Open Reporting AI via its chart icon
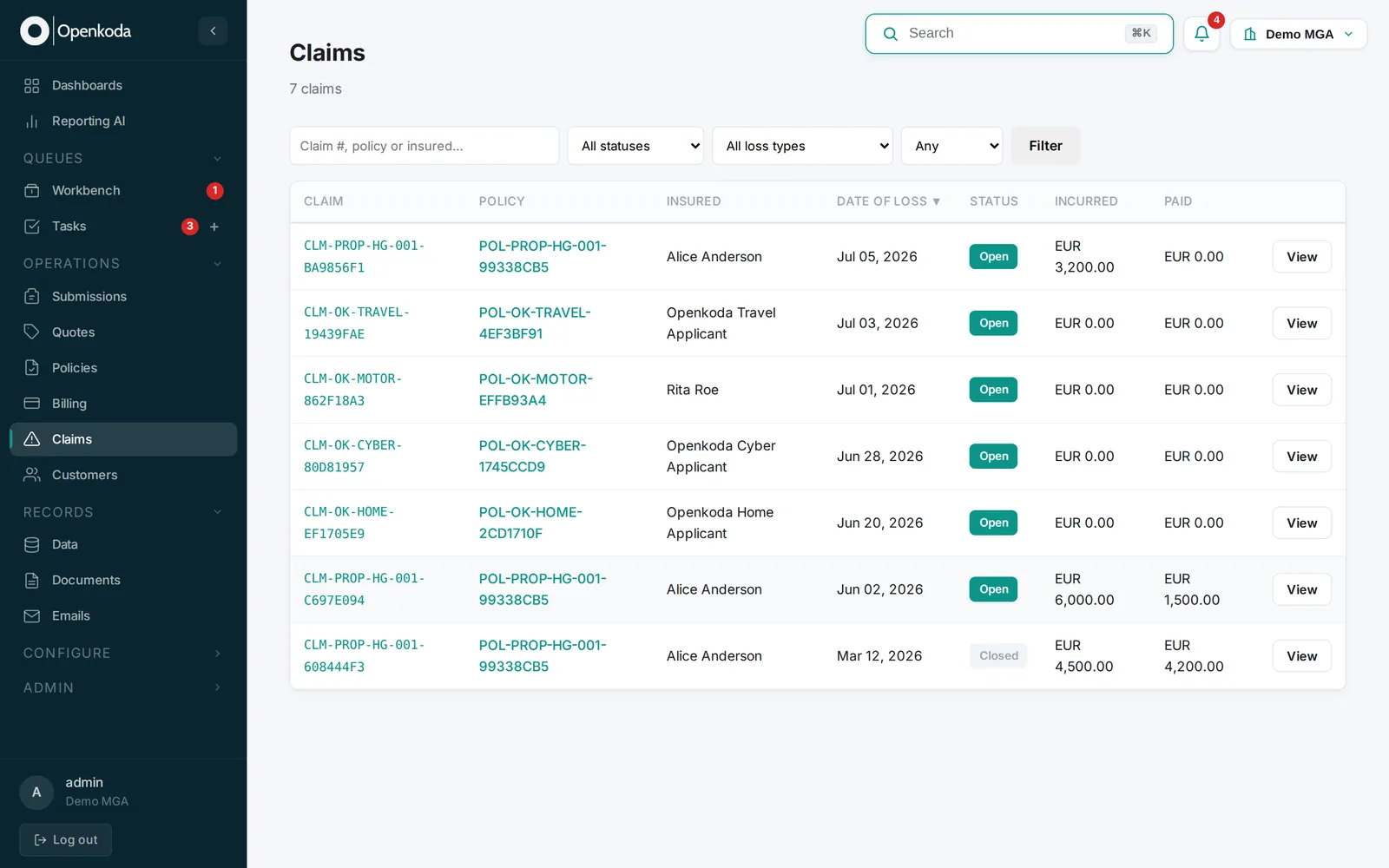1389x868 pixels. [32, 122]
